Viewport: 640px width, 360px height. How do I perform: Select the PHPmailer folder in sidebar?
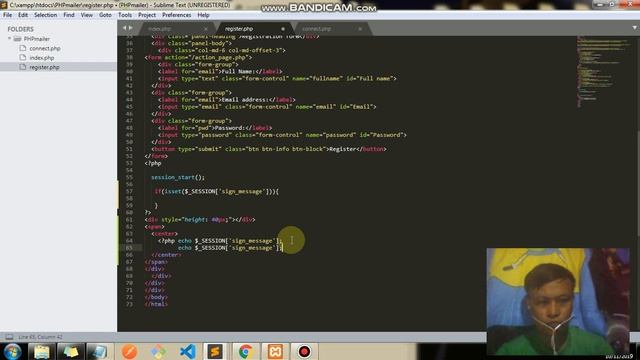[37, 39]
